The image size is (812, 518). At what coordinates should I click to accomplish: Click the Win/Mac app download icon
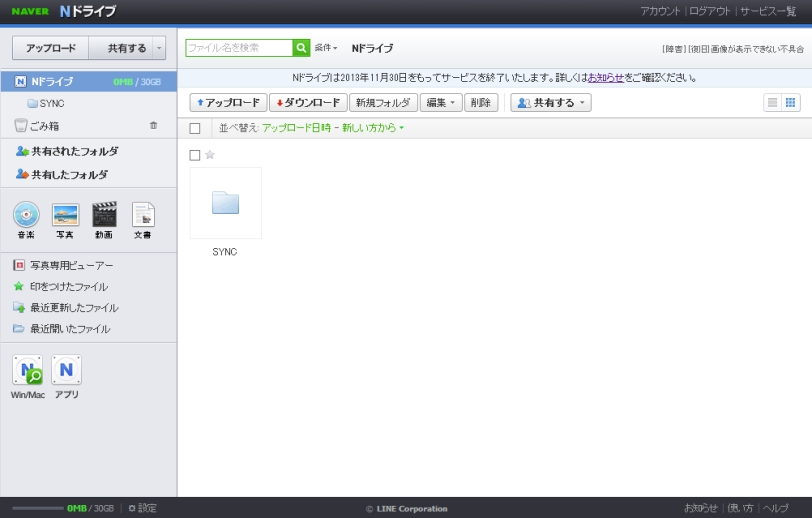pyautogui.click(x=27, y=369)
